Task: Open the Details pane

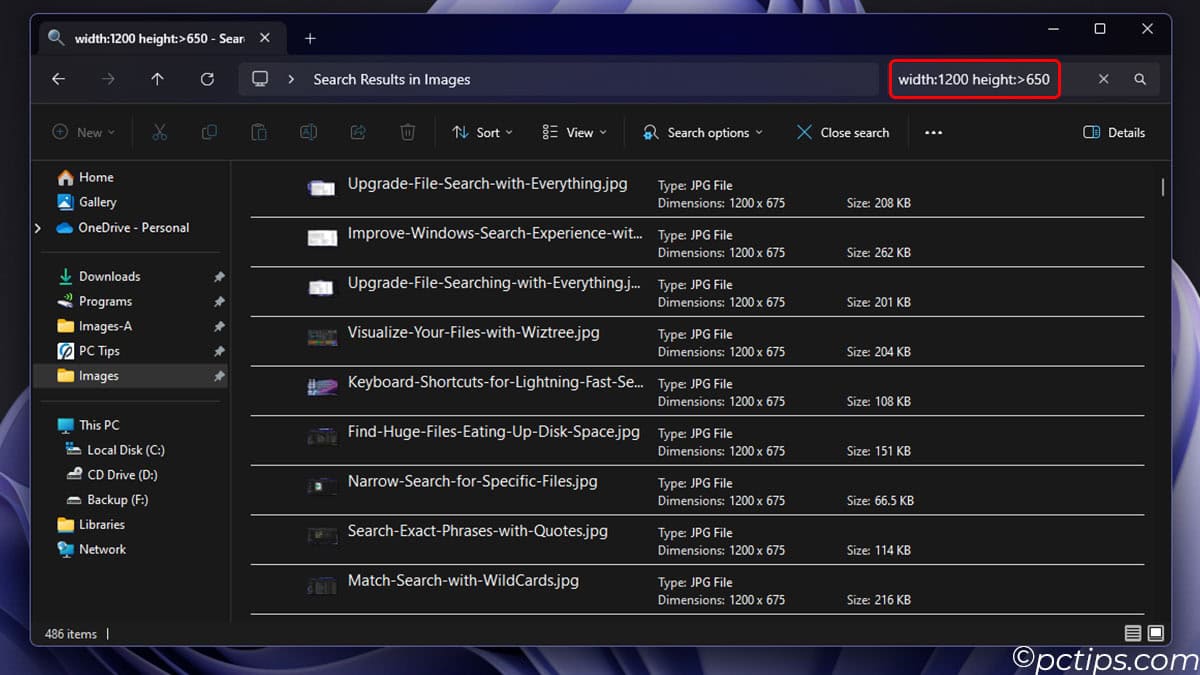Action: coord(1113,132)
